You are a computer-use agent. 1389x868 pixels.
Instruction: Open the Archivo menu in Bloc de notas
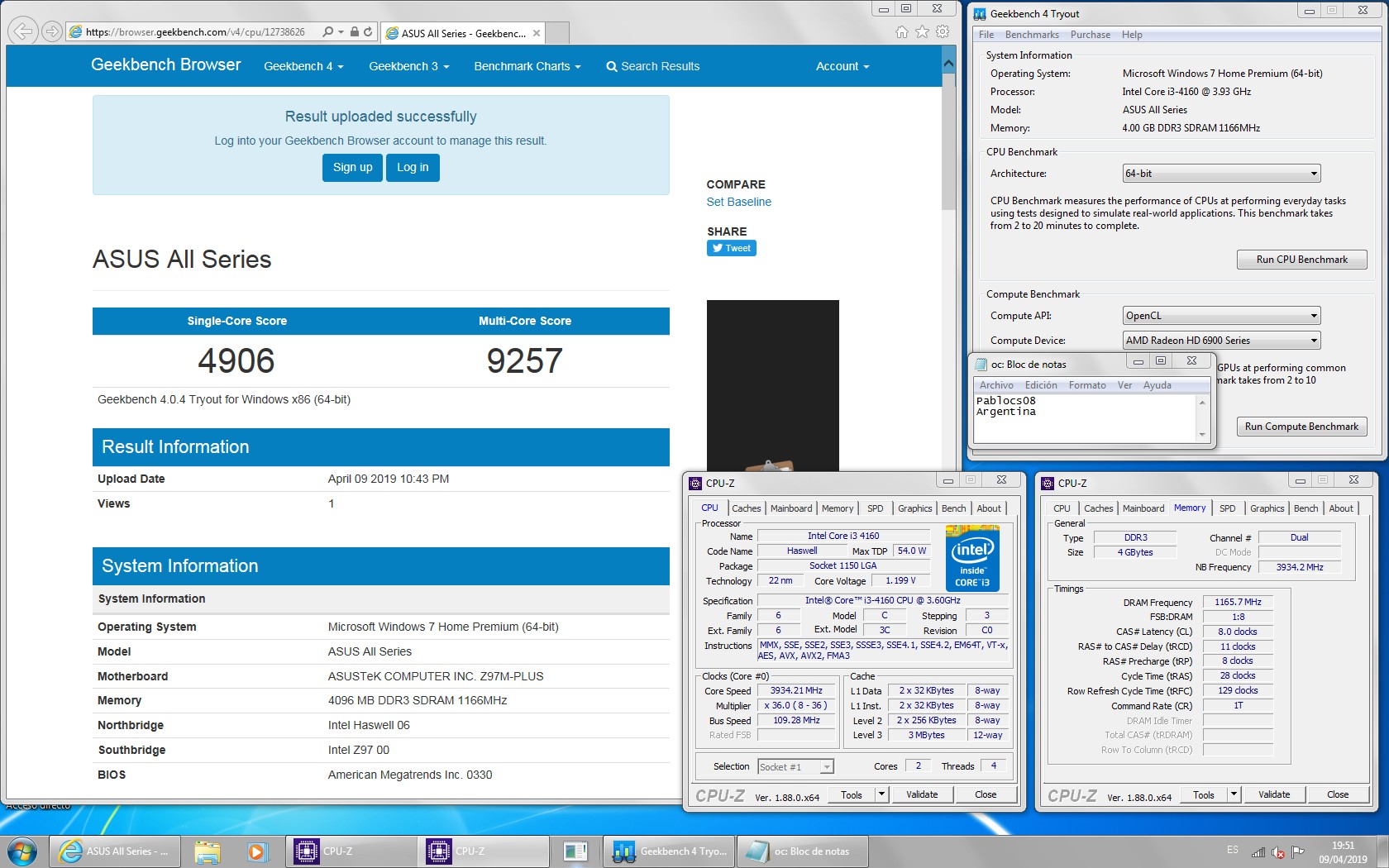coord(996,385)
